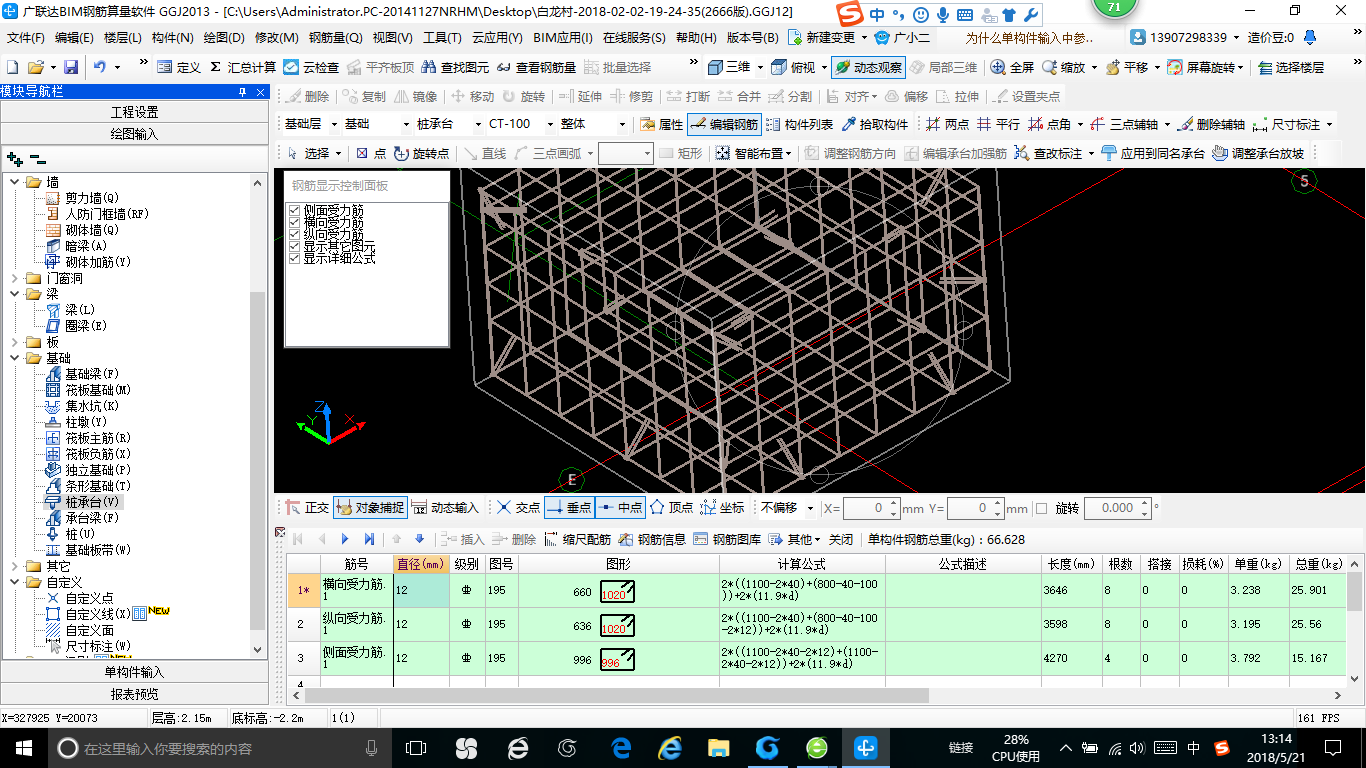Select 筏板基础(M) in the tree
This screenshot has width=1366, height=768.
coord(98,390)
